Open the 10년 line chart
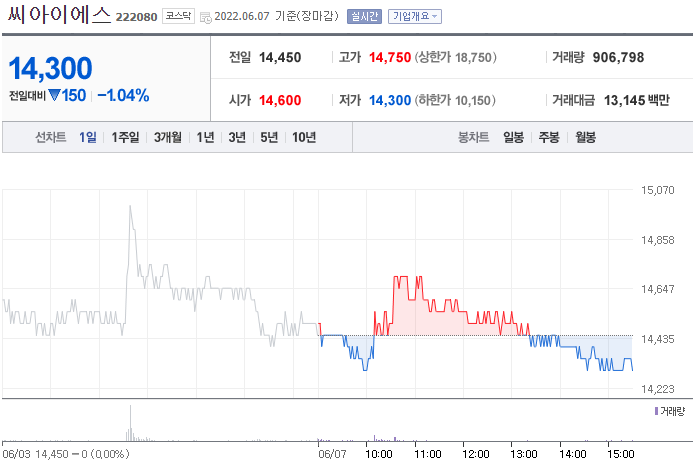 (x=304, y=137)
